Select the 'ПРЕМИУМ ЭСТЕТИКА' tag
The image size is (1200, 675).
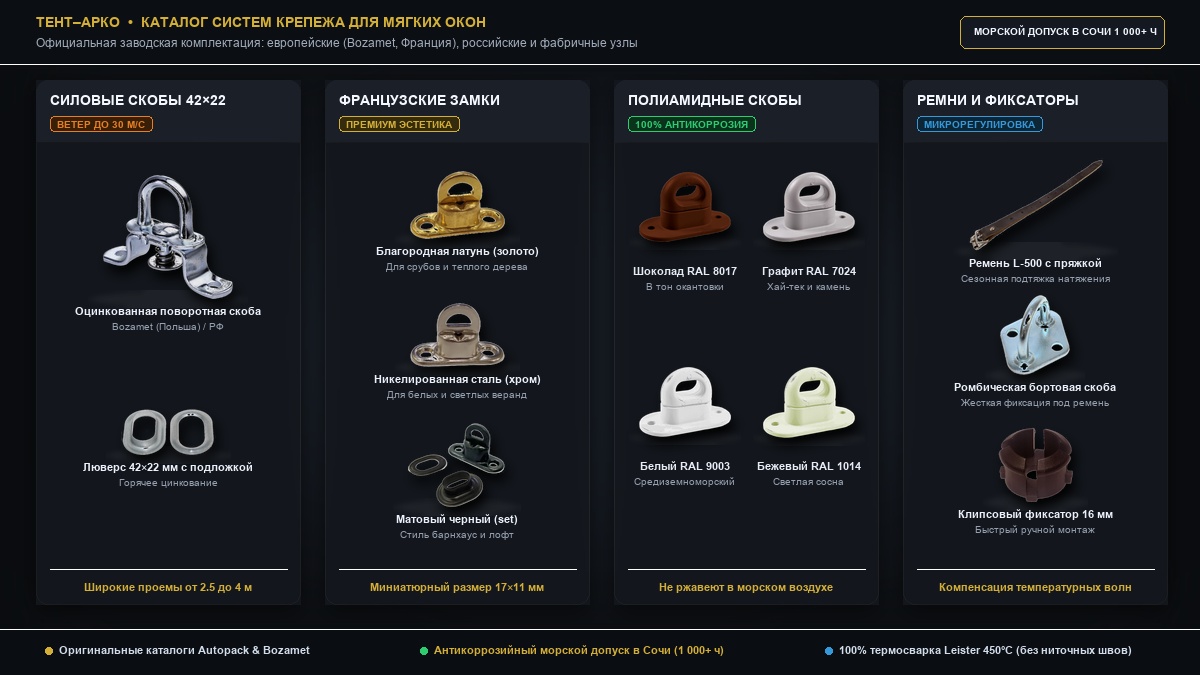pos(399,124)
